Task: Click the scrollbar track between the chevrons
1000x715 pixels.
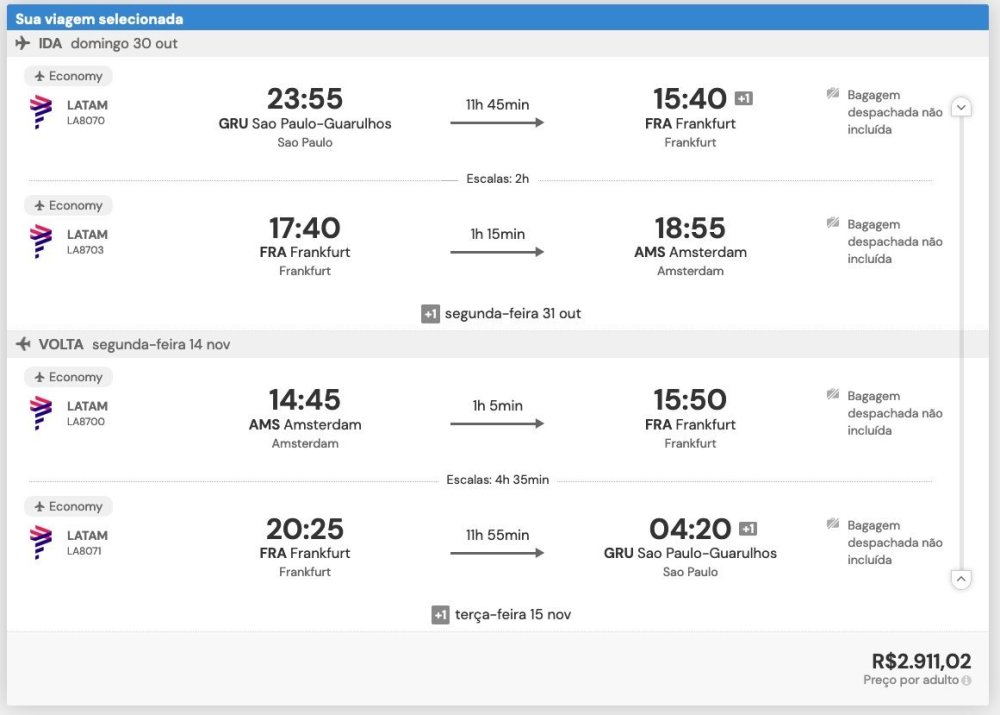Action: (x=961, y=340)
